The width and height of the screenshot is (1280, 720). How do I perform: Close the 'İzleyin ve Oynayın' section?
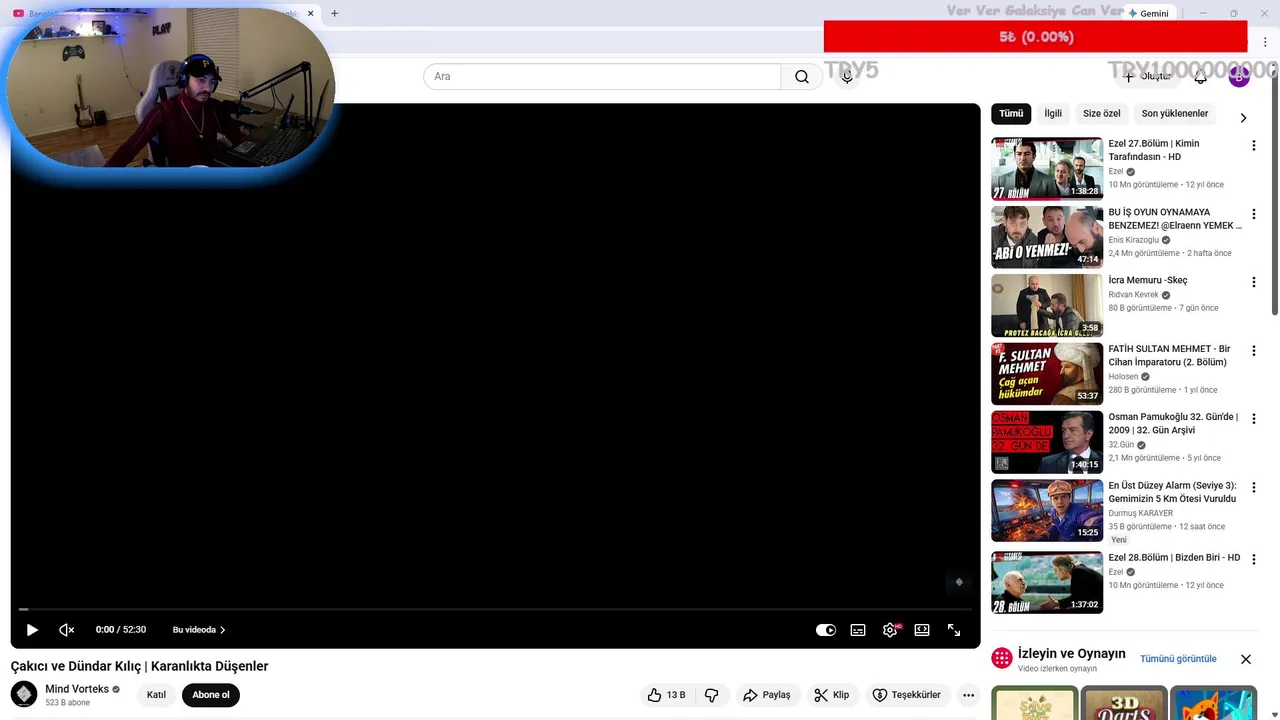click(1246, 659)
